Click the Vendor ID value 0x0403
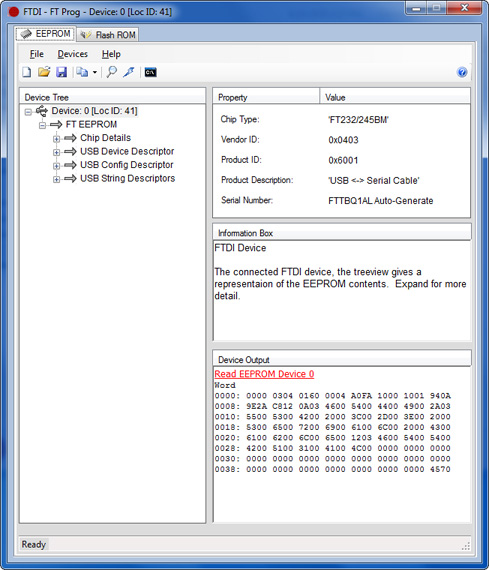This screenshot has width=489, height=570. click(x=343, y=140)
